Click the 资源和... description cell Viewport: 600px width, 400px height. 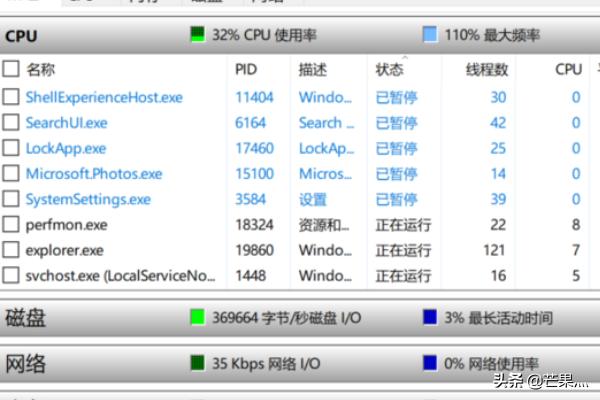click(324, 225)
